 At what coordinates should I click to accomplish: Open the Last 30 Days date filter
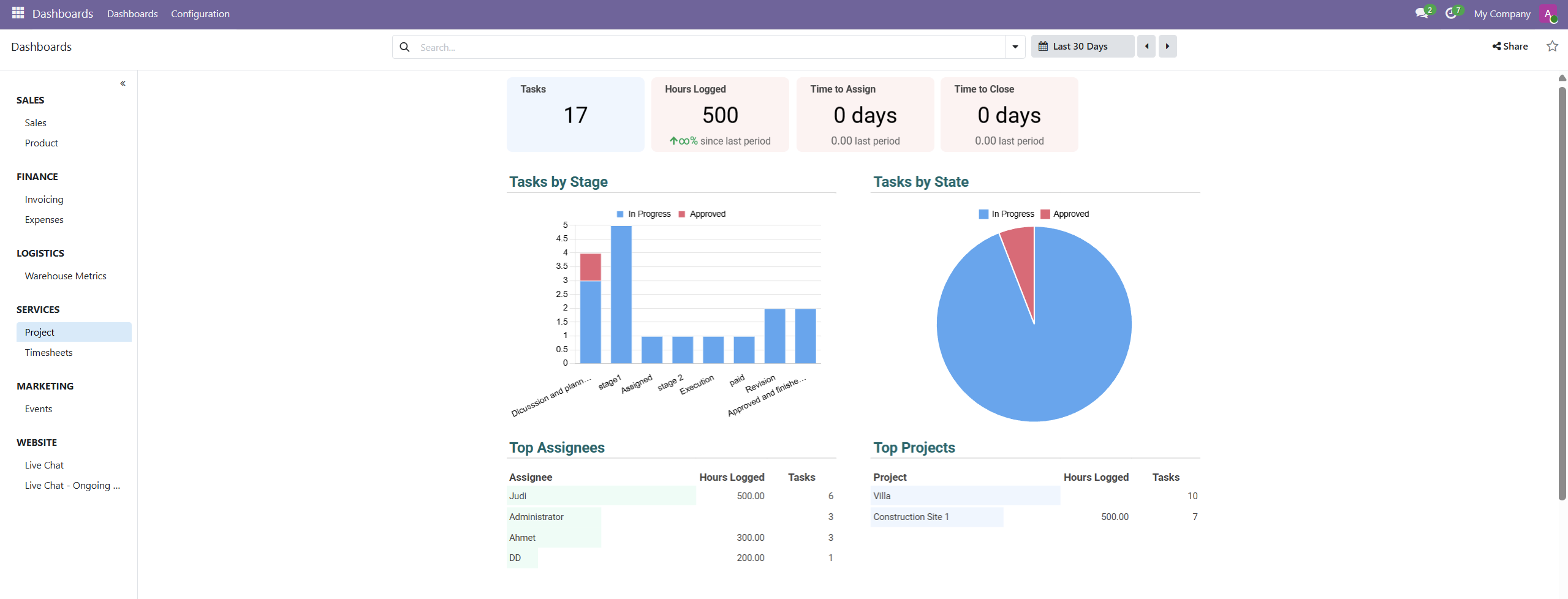pos(1081,47)
